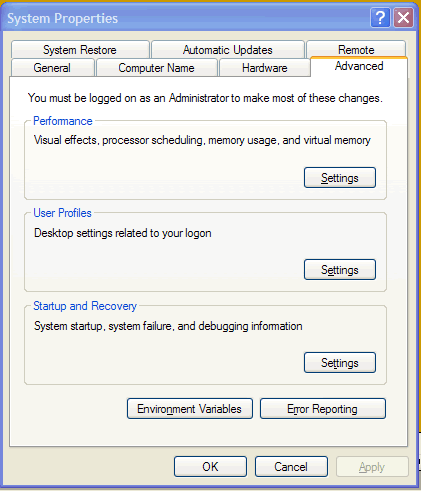Viewport: 421px width, 491px height.
Task: Select the Remote tab
Action: [356, 49]
